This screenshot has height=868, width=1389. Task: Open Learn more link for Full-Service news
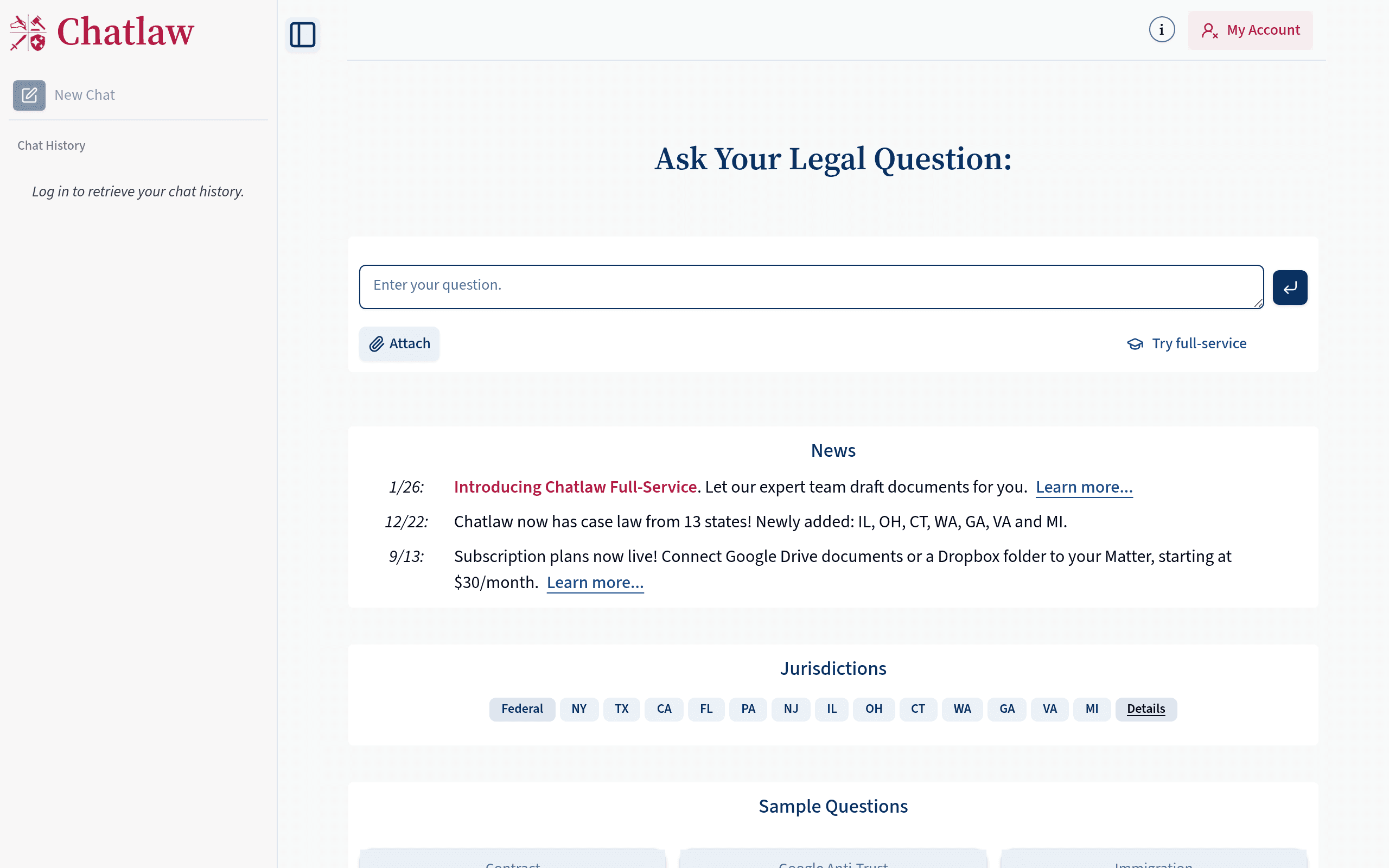1084,487
